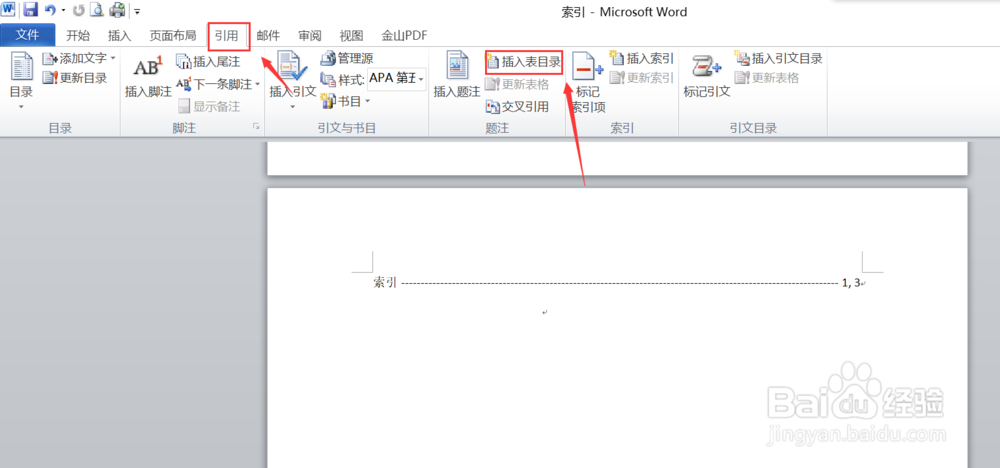
Task: Click the Print Preview icon
Action: click(x=96, y=10)
